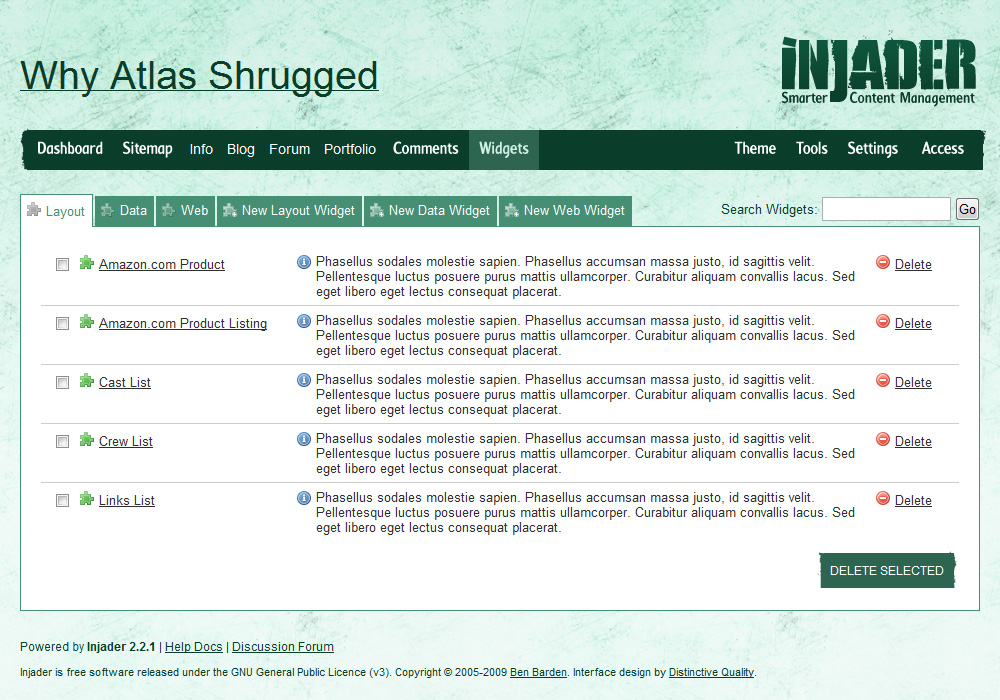Open the Crew List widget link
1000x700 pixels.
pyautogui.click(x=126, y=442)
